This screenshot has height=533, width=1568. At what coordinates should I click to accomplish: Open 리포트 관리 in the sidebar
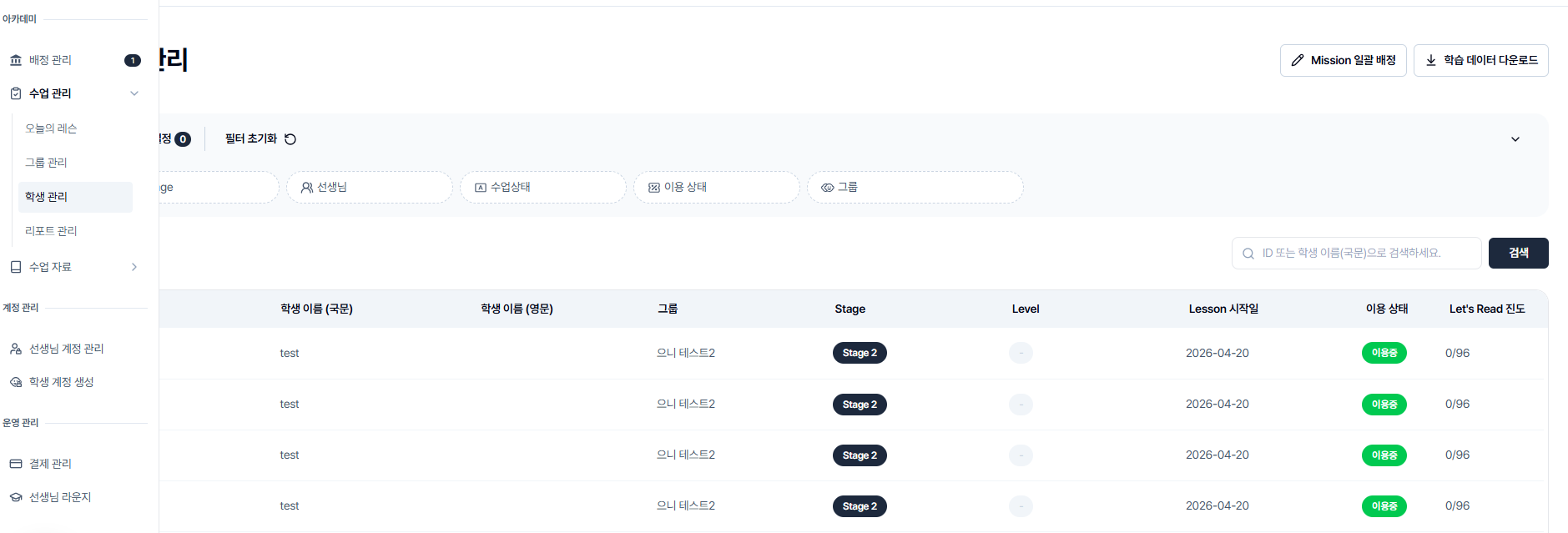pyautogui.click(x=51, y=231)
